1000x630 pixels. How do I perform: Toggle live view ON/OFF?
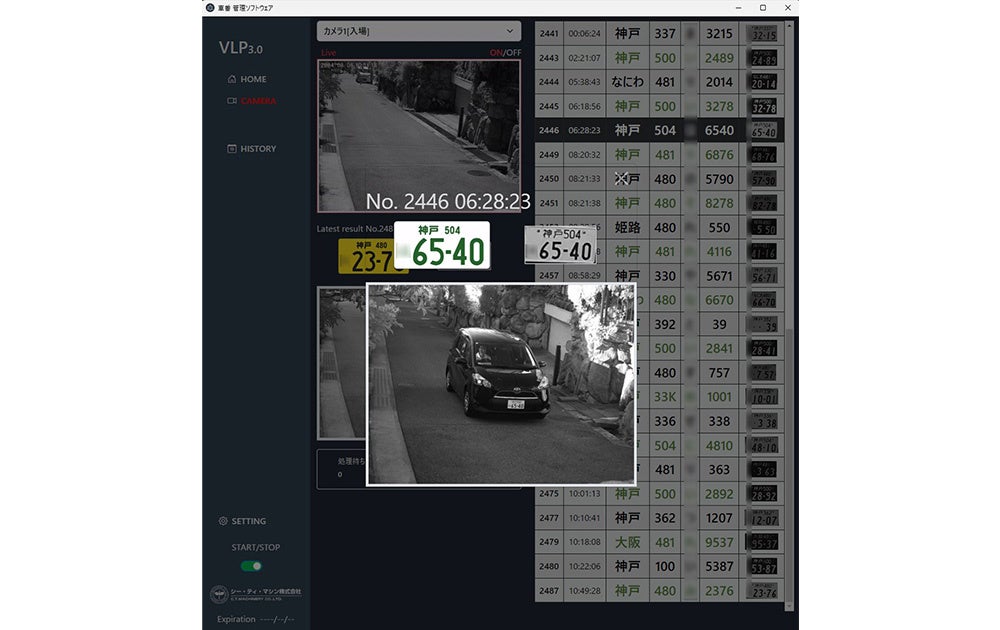505,52
